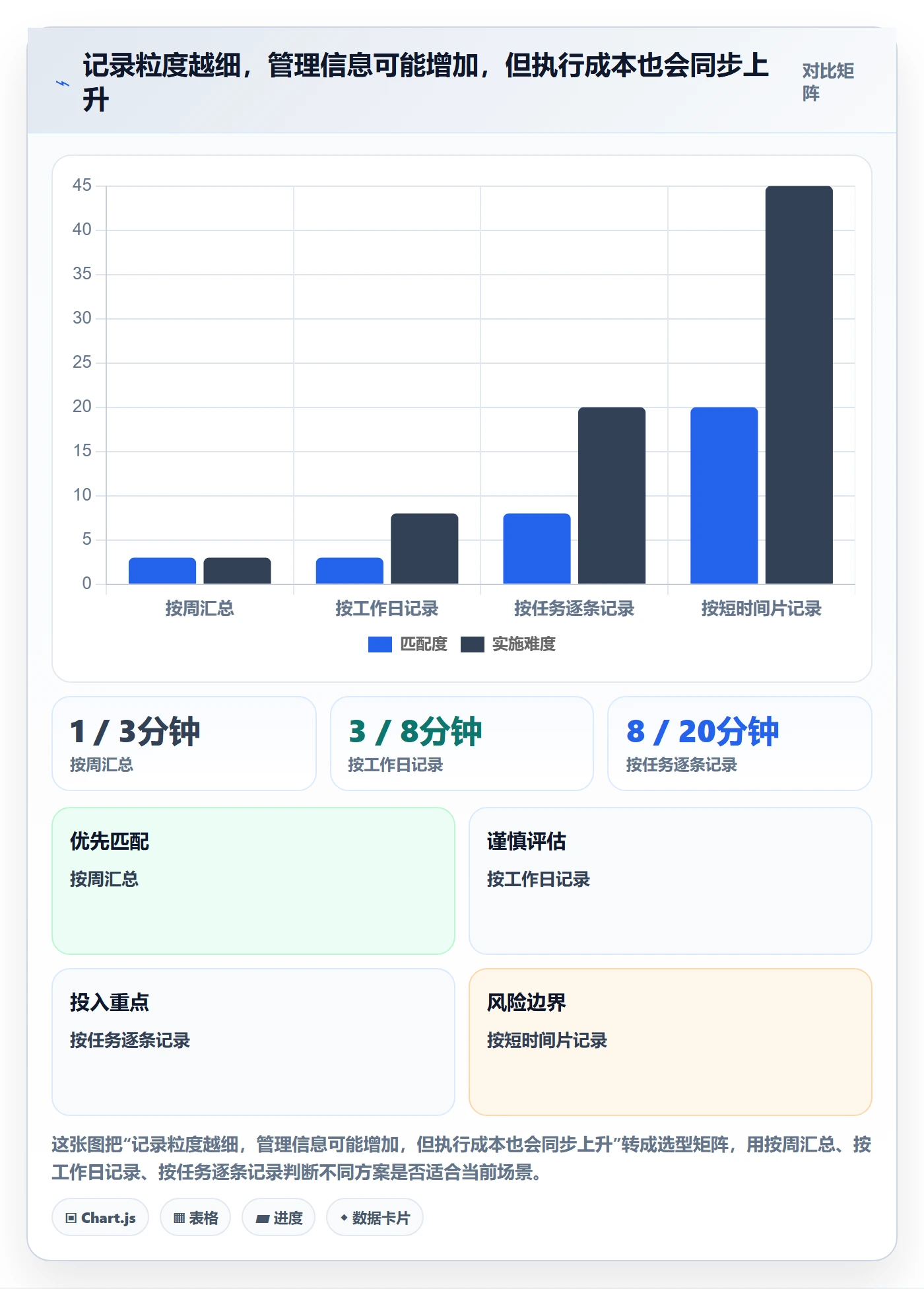
Task: Click the 按任务逐条记录 x-axis label
Action: (x=574, y=608)
